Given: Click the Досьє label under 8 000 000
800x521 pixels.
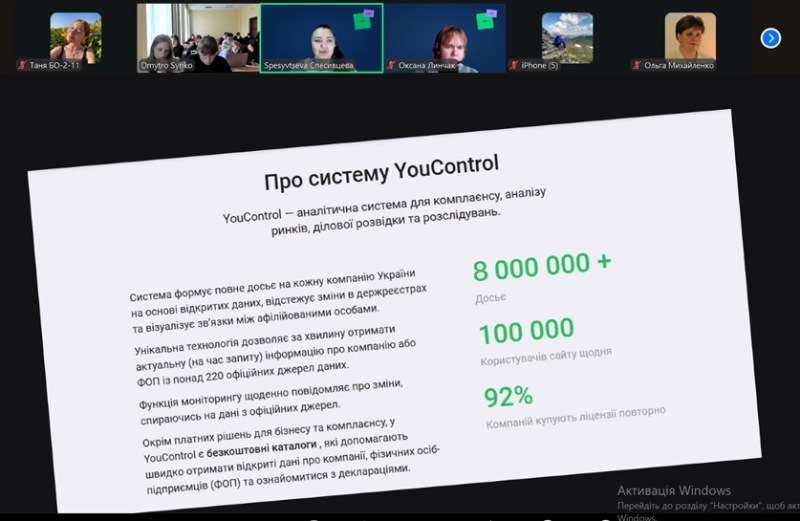Looking at the screenshot, I should coord(490,297).
